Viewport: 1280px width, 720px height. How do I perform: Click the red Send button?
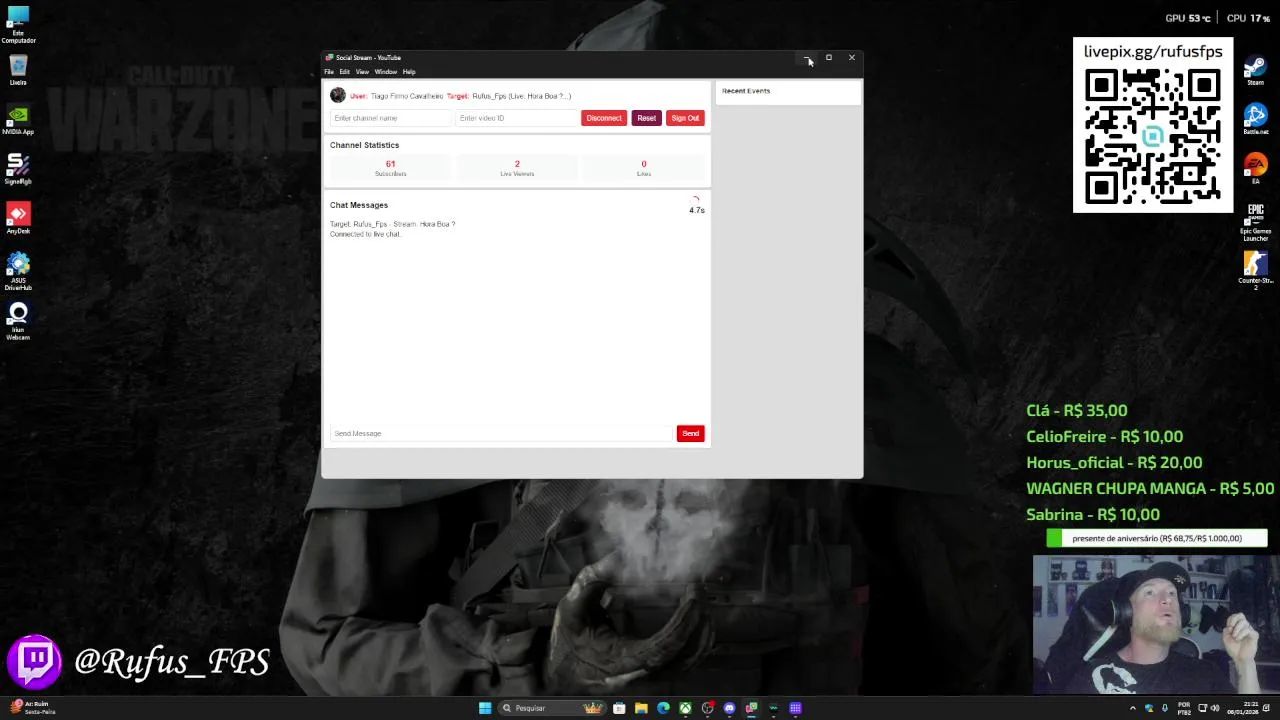[691, 433]
